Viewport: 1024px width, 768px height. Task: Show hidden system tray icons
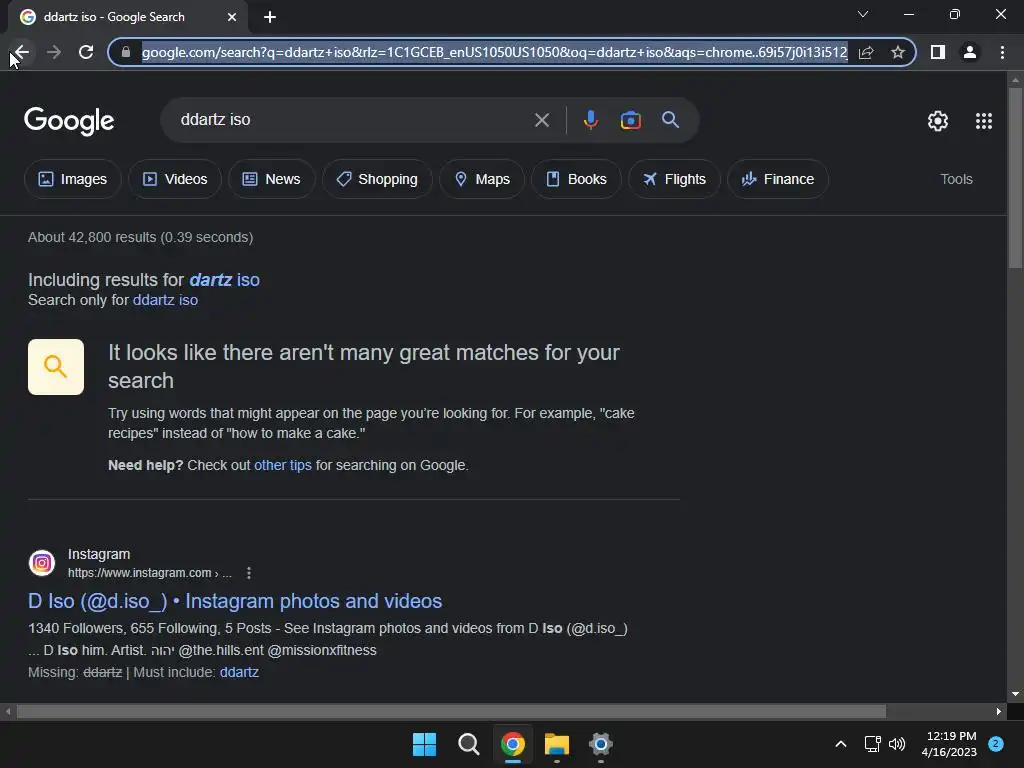(x=840, y=744)
